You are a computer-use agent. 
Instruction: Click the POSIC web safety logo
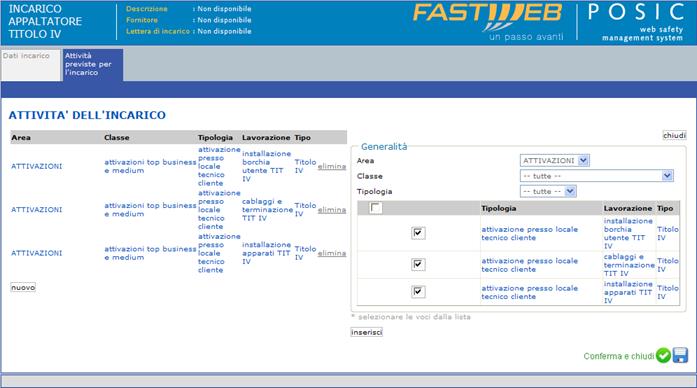pos(636,22)
